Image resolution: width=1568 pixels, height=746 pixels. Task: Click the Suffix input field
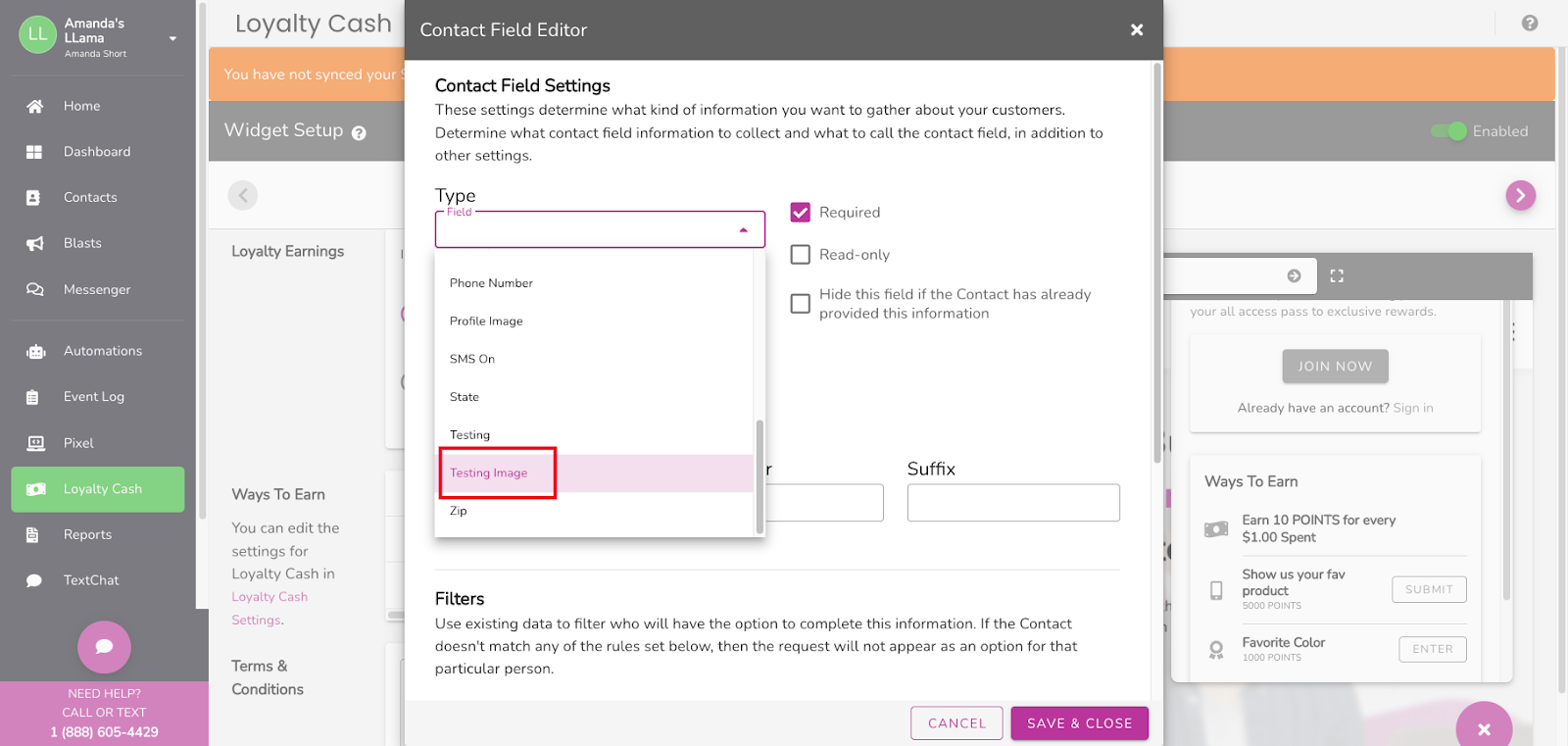pos(1012,503)
